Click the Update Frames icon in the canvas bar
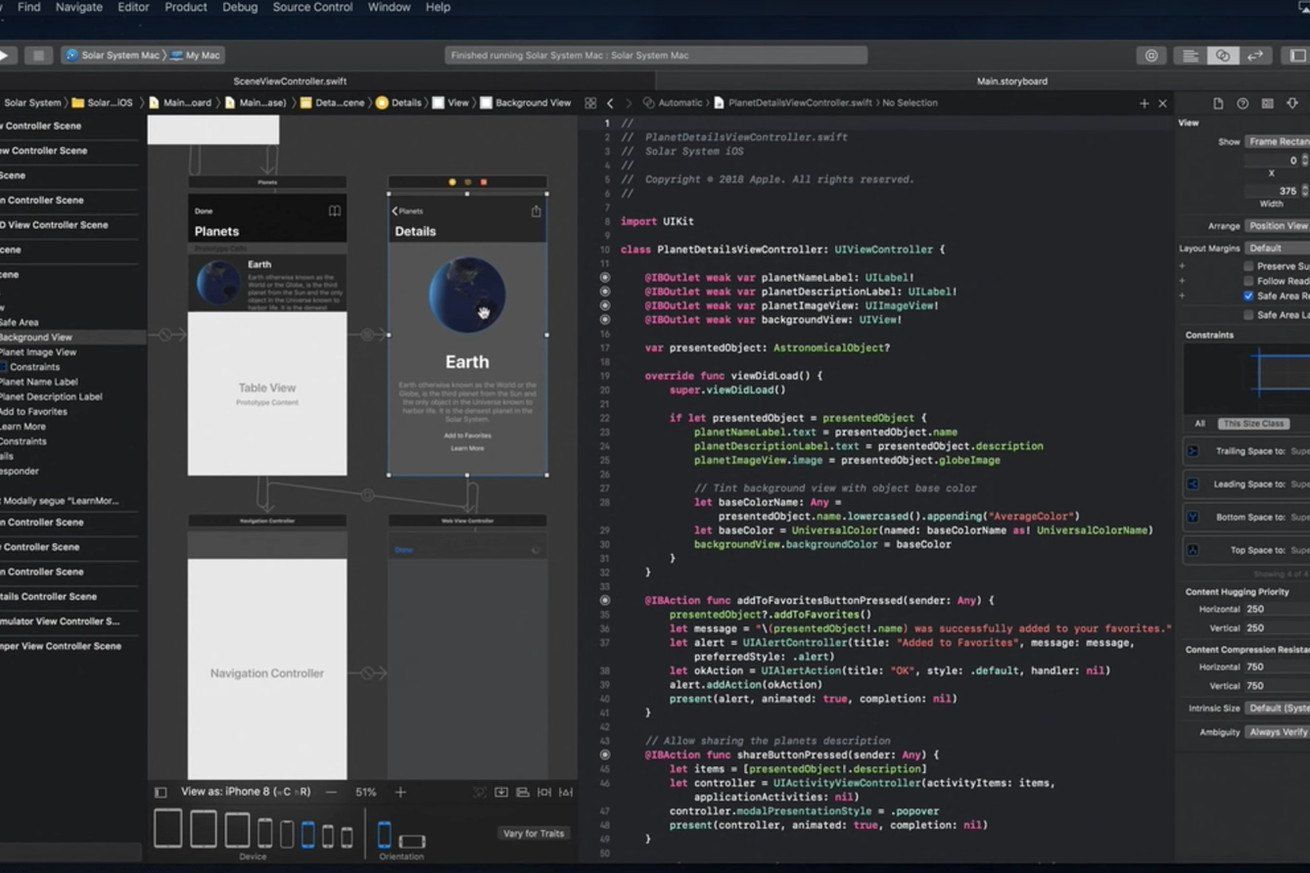Viewport: 1310px width, 873px height. coord(478,791)
